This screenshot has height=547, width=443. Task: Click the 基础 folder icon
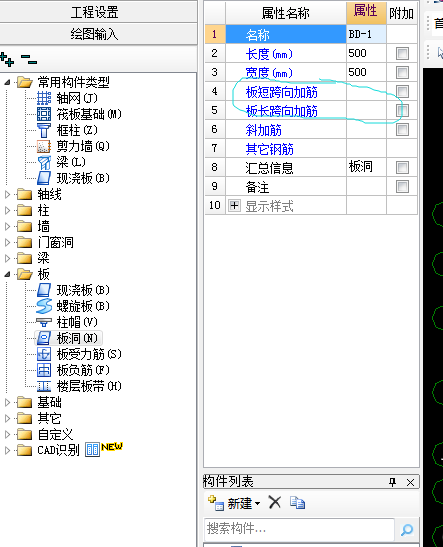pos(24,402)
